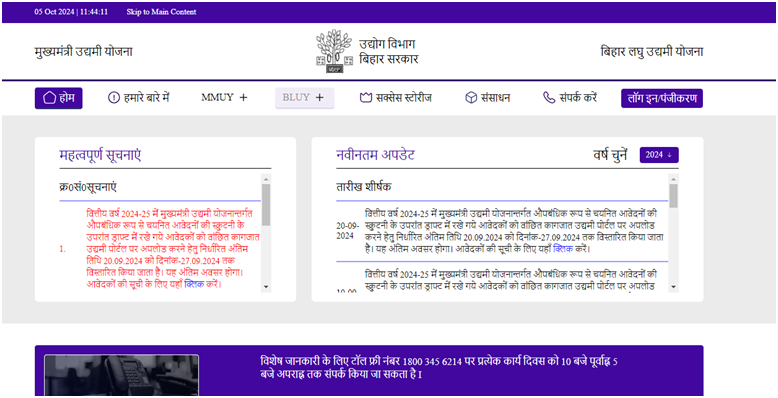Click down arrow of महत्वपूर्ण सूचनाएं scrollbar
The height and width of the screenshot is (398, 778).
click(x=266, y=287)
